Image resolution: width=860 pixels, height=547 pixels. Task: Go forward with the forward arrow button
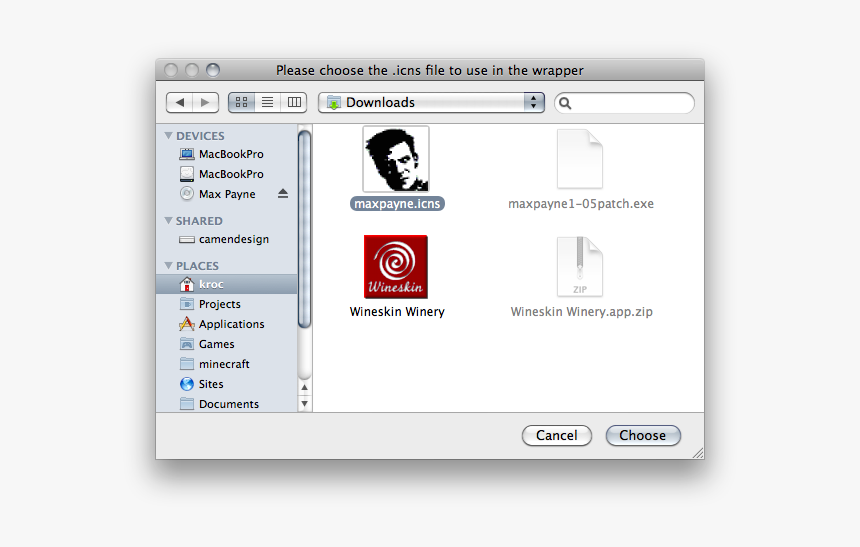click(x=206, y=103)
